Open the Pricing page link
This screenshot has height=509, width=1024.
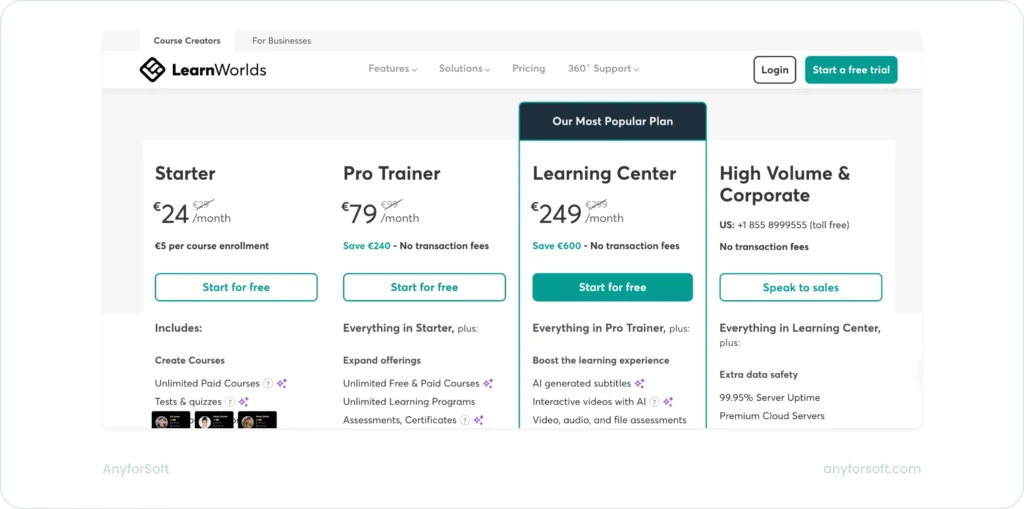tap(528, 69)
